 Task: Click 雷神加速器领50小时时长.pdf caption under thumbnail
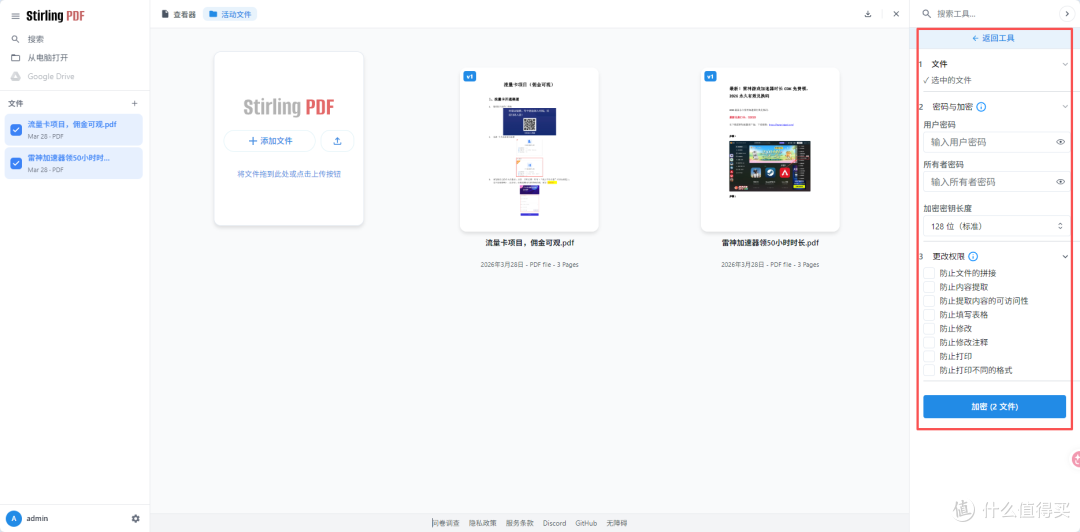(x=770, y=243)
